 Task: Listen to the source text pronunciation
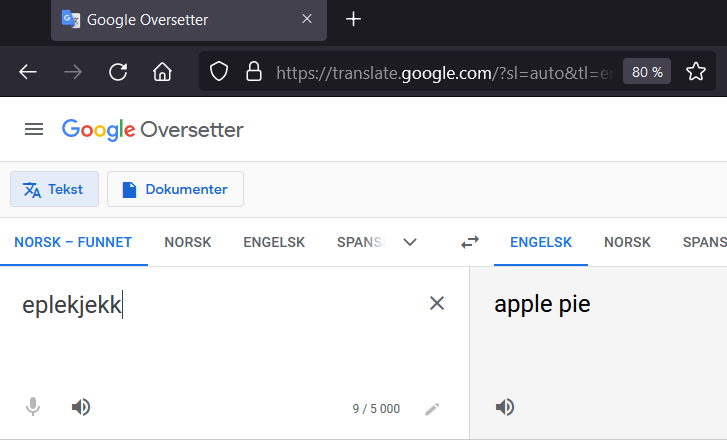tap(81, 407)
